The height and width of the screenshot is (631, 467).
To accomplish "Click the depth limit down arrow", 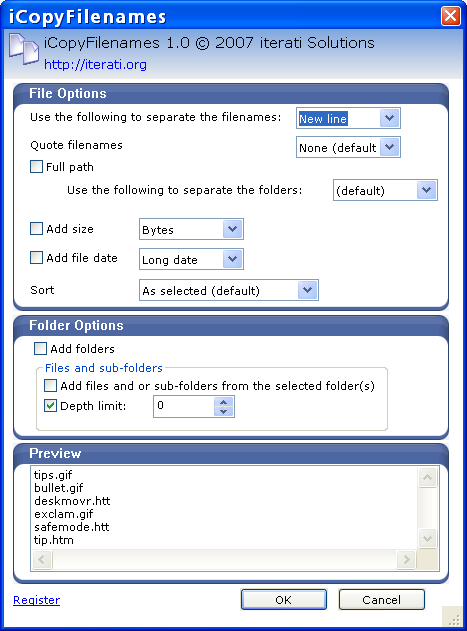I will pyautogui.click(x=224, y=411).
